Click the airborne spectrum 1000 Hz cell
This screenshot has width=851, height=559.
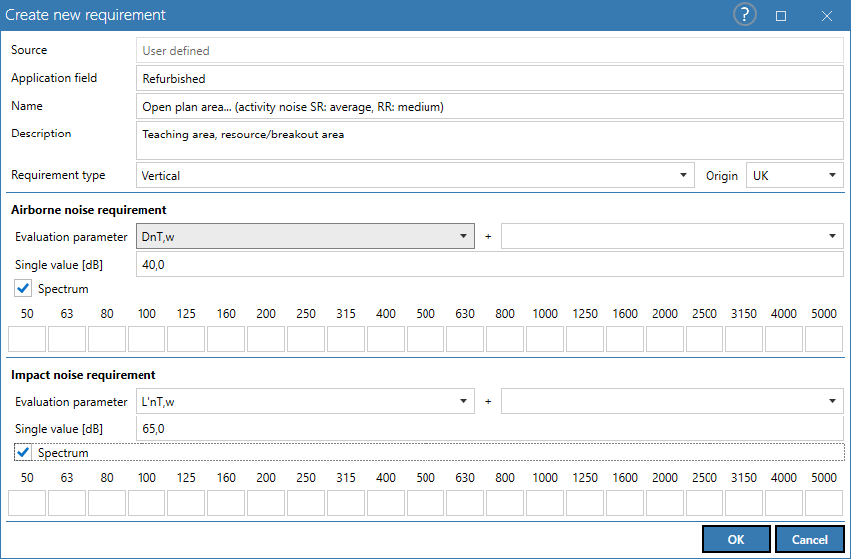point(545,339)
